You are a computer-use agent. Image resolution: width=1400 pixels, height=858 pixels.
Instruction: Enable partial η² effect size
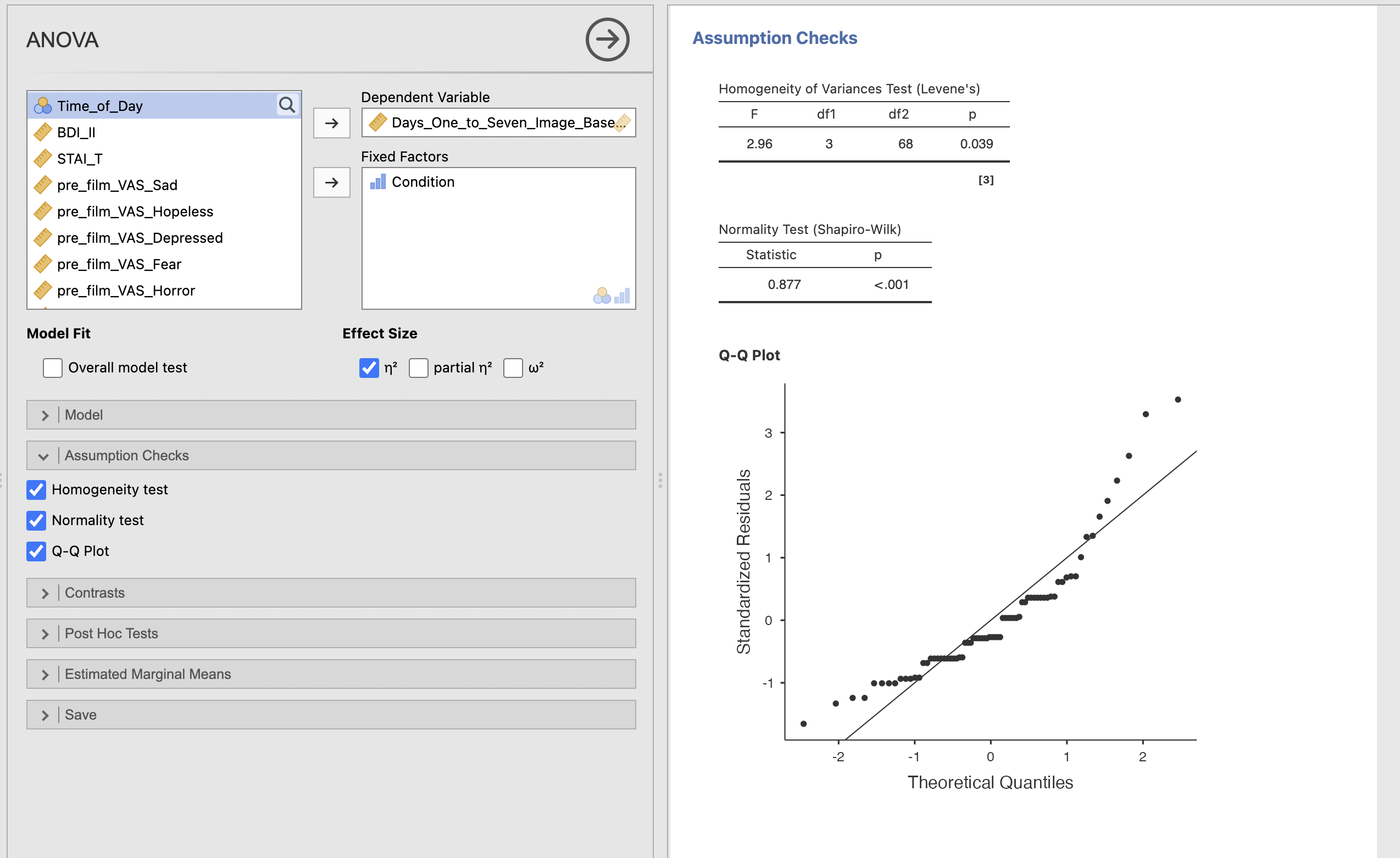[x=419, y=368]
